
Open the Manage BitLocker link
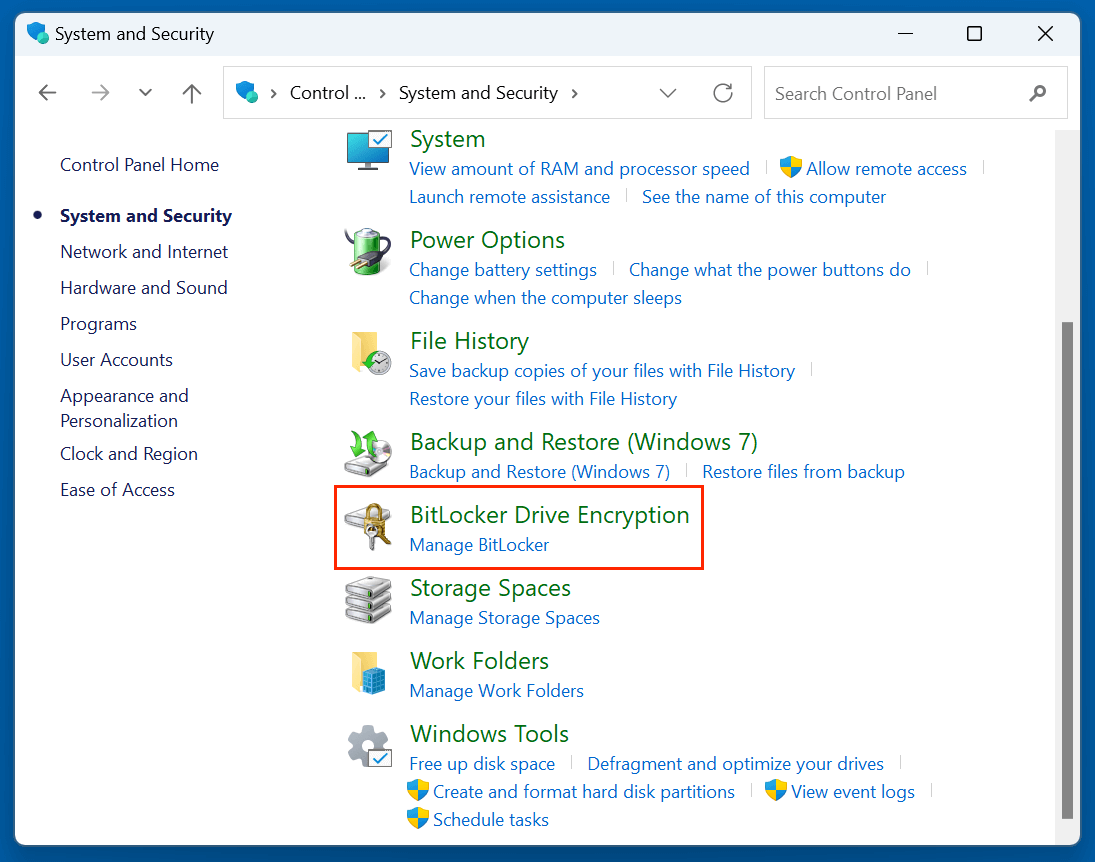(479, 545)
